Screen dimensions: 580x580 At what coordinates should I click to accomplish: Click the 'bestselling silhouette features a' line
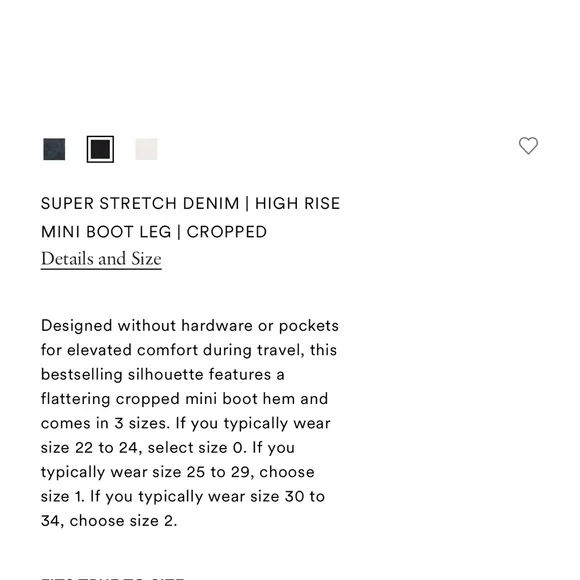click(x=163, y=375)
